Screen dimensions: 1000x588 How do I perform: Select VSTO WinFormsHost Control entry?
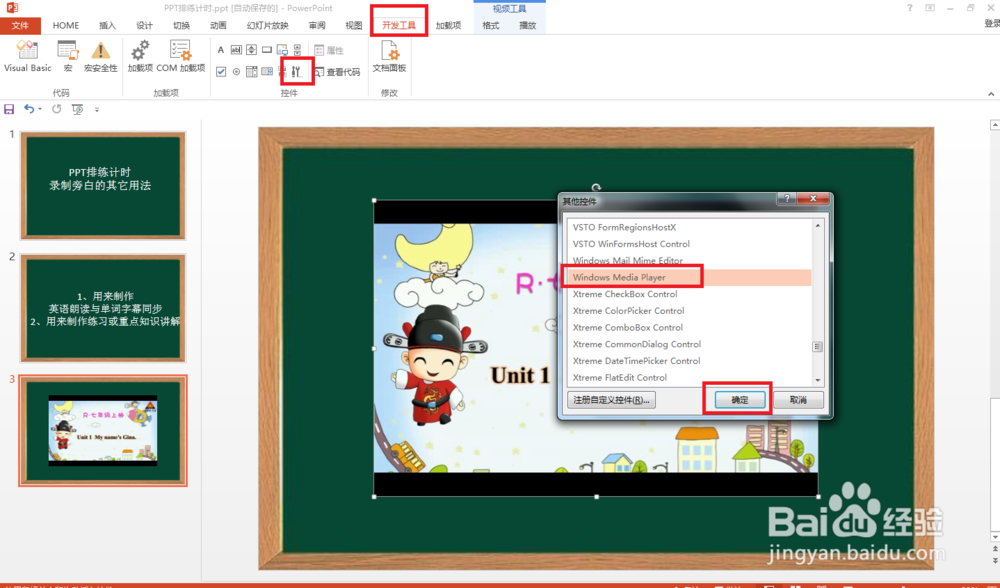(x=689, y=244)
